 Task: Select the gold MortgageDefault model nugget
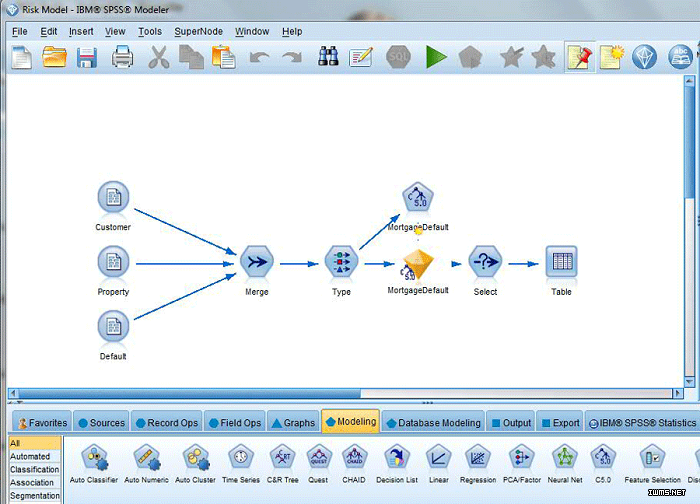417,264
